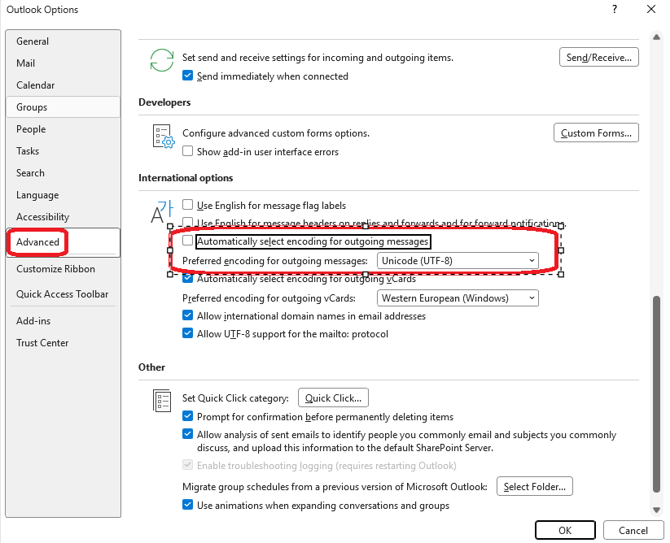Switch to the Trust Center category

(x=42, y=343)
